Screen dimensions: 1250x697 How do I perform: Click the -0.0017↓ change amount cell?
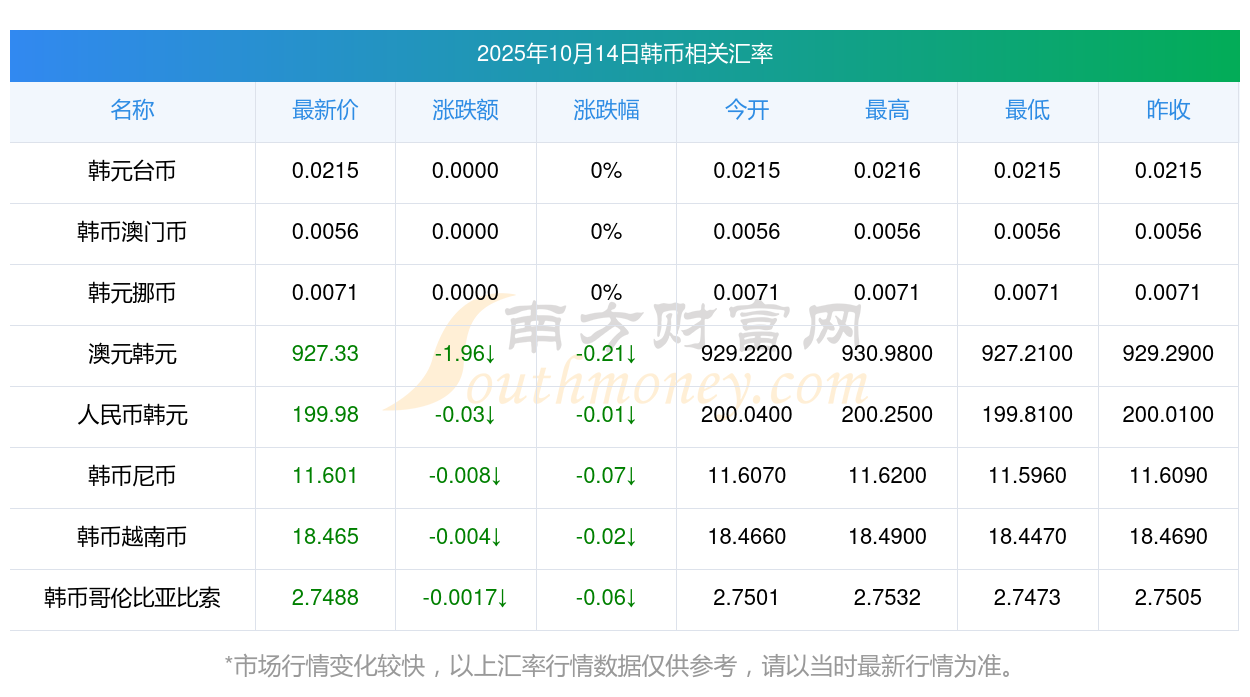coord(465,598)
